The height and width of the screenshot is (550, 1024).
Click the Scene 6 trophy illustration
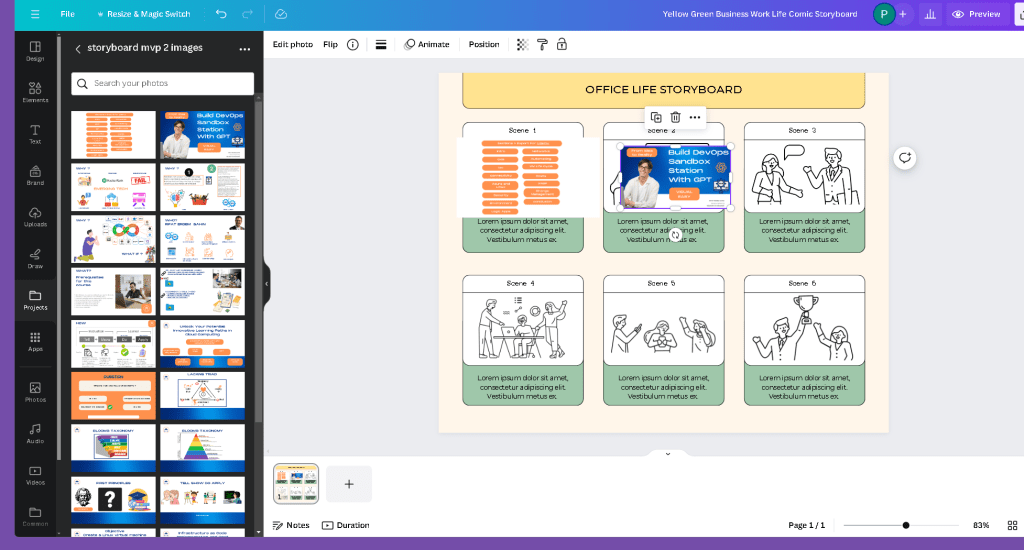coord(805,329)
